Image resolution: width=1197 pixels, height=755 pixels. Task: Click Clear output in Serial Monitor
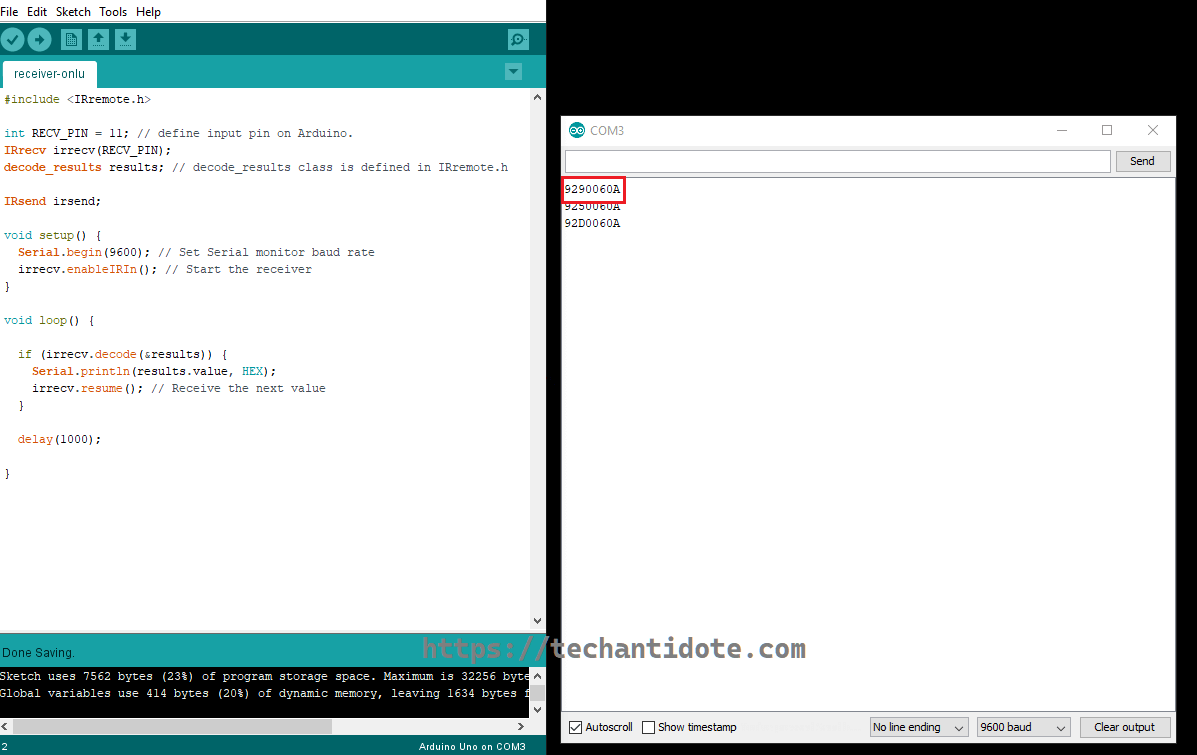click(1125, 727)
